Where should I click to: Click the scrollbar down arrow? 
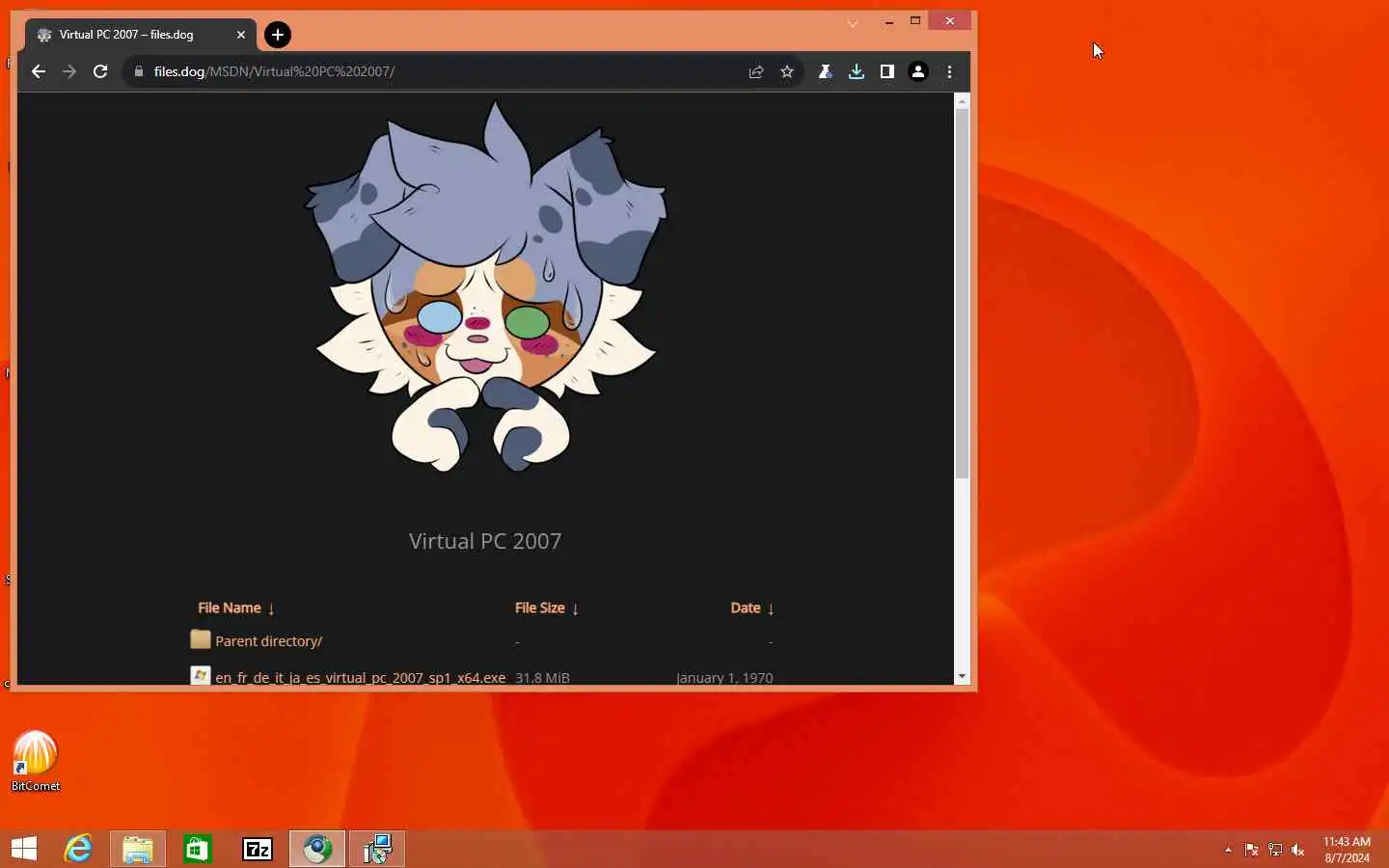(962, 677)
